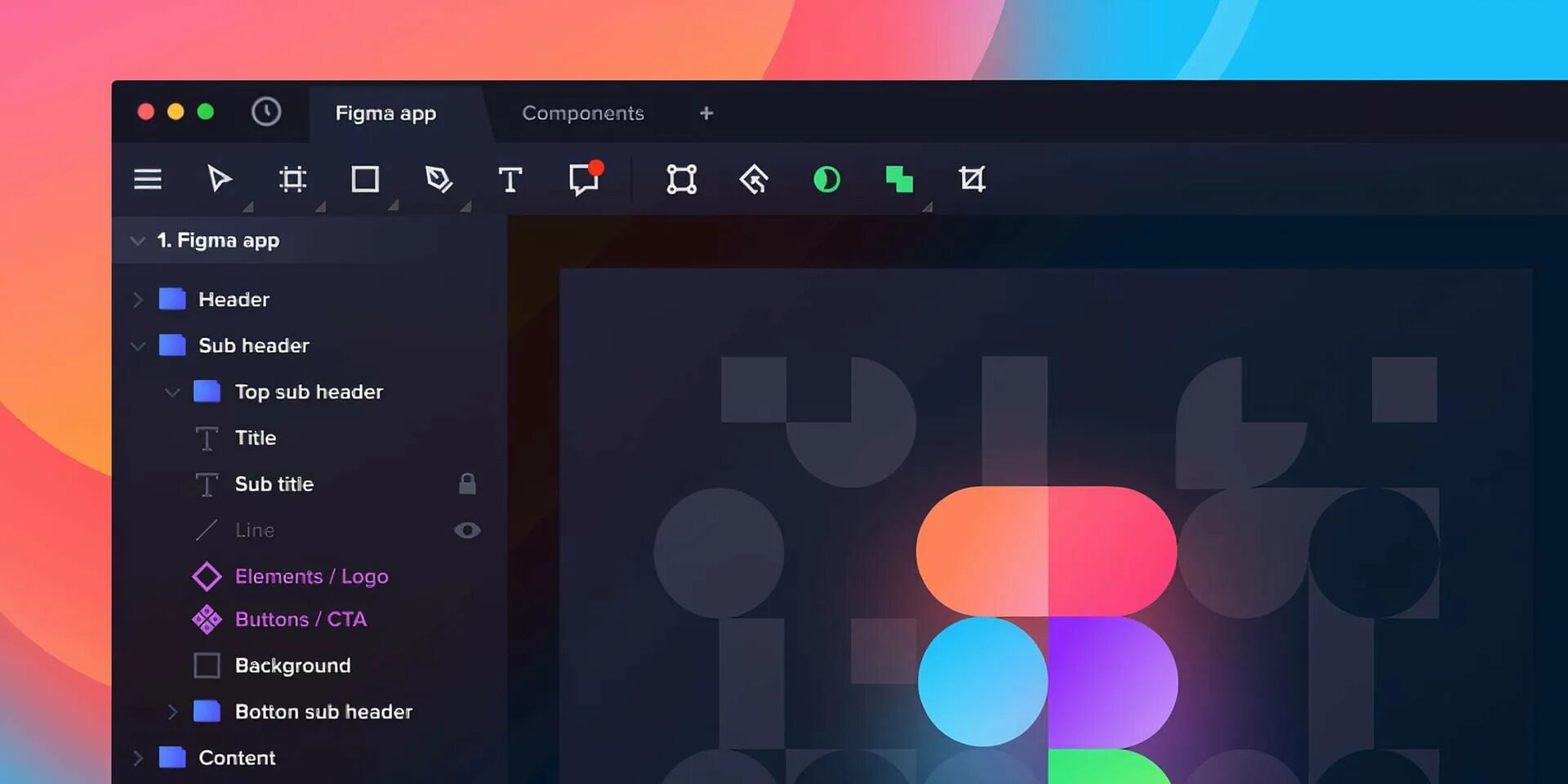
Task: Click the Header folder icon
Action: 172,299
